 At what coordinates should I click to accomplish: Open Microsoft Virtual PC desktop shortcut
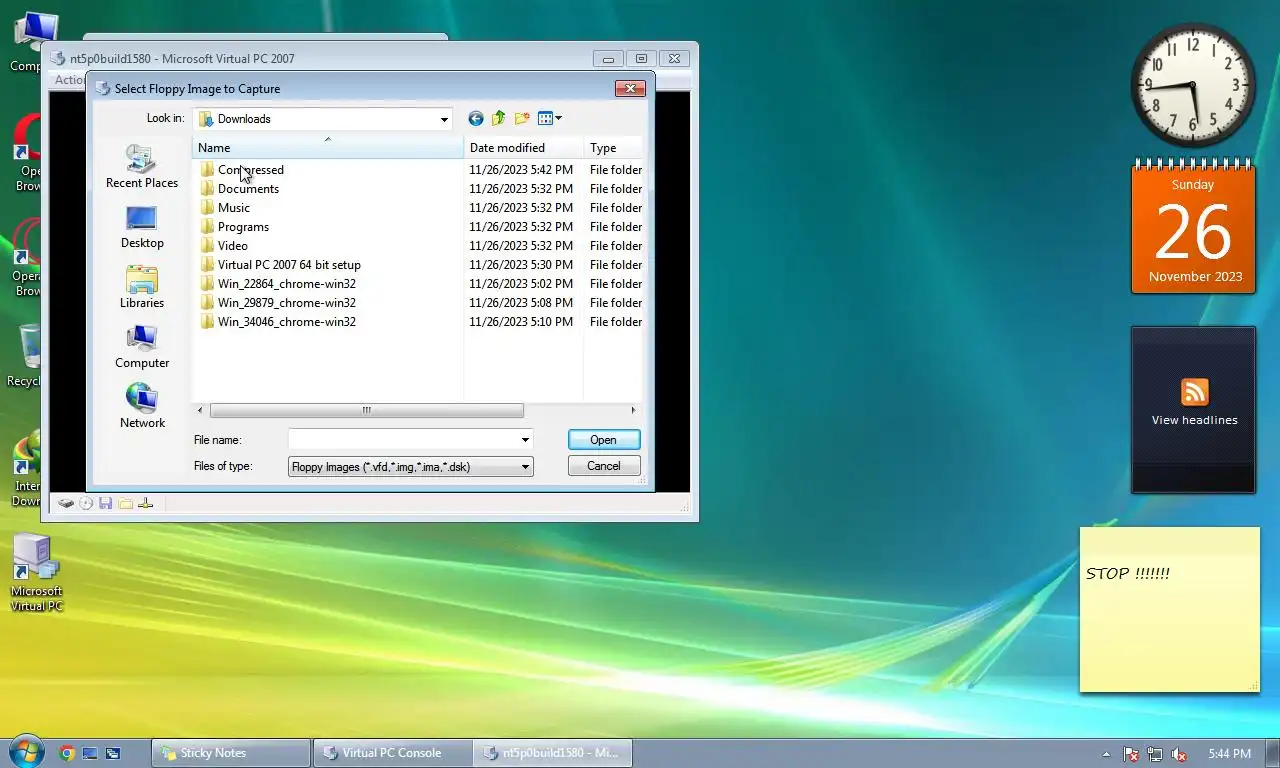coord(36,573)
